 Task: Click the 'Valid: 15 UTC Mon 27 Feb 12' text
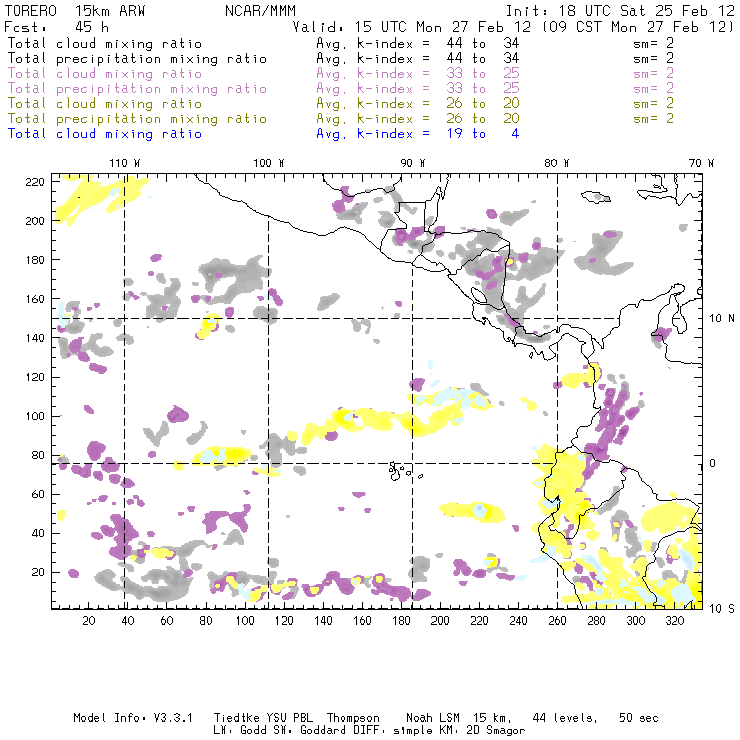[412, 27]
